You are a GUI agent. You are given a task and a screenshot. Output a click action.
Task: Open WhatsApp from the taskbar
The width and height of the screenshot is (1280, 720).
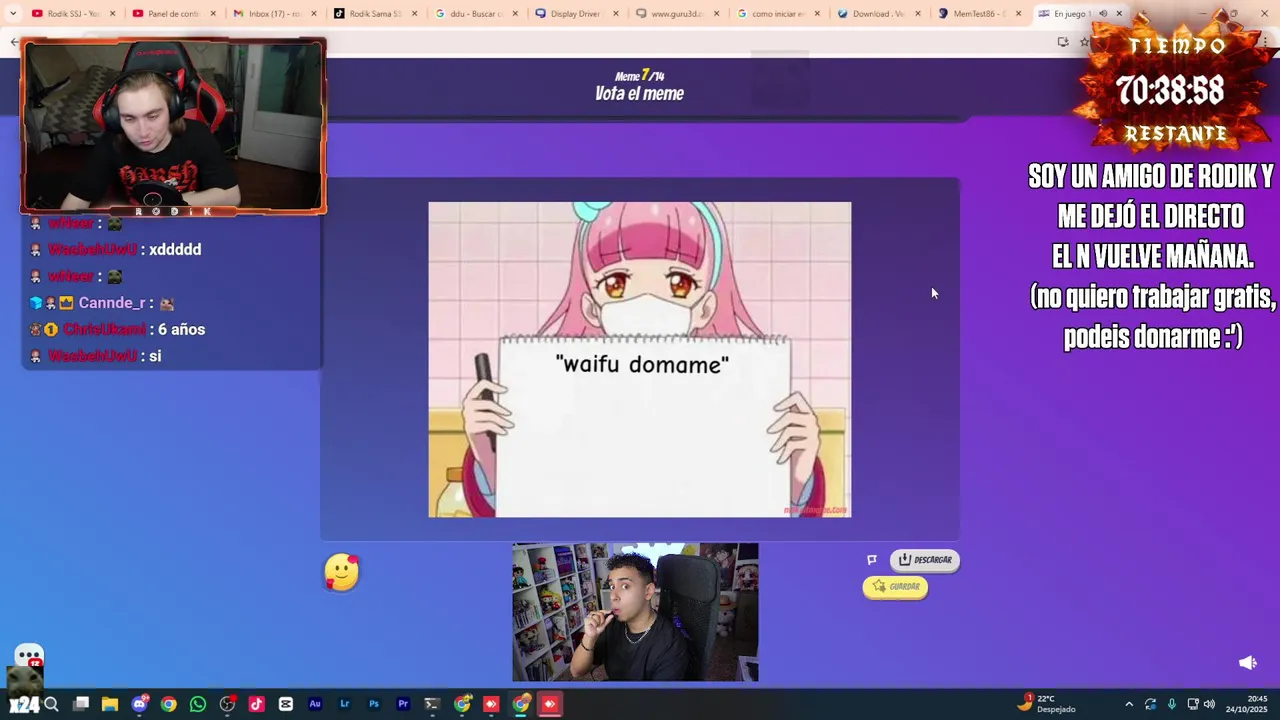[x=198, y=705]
